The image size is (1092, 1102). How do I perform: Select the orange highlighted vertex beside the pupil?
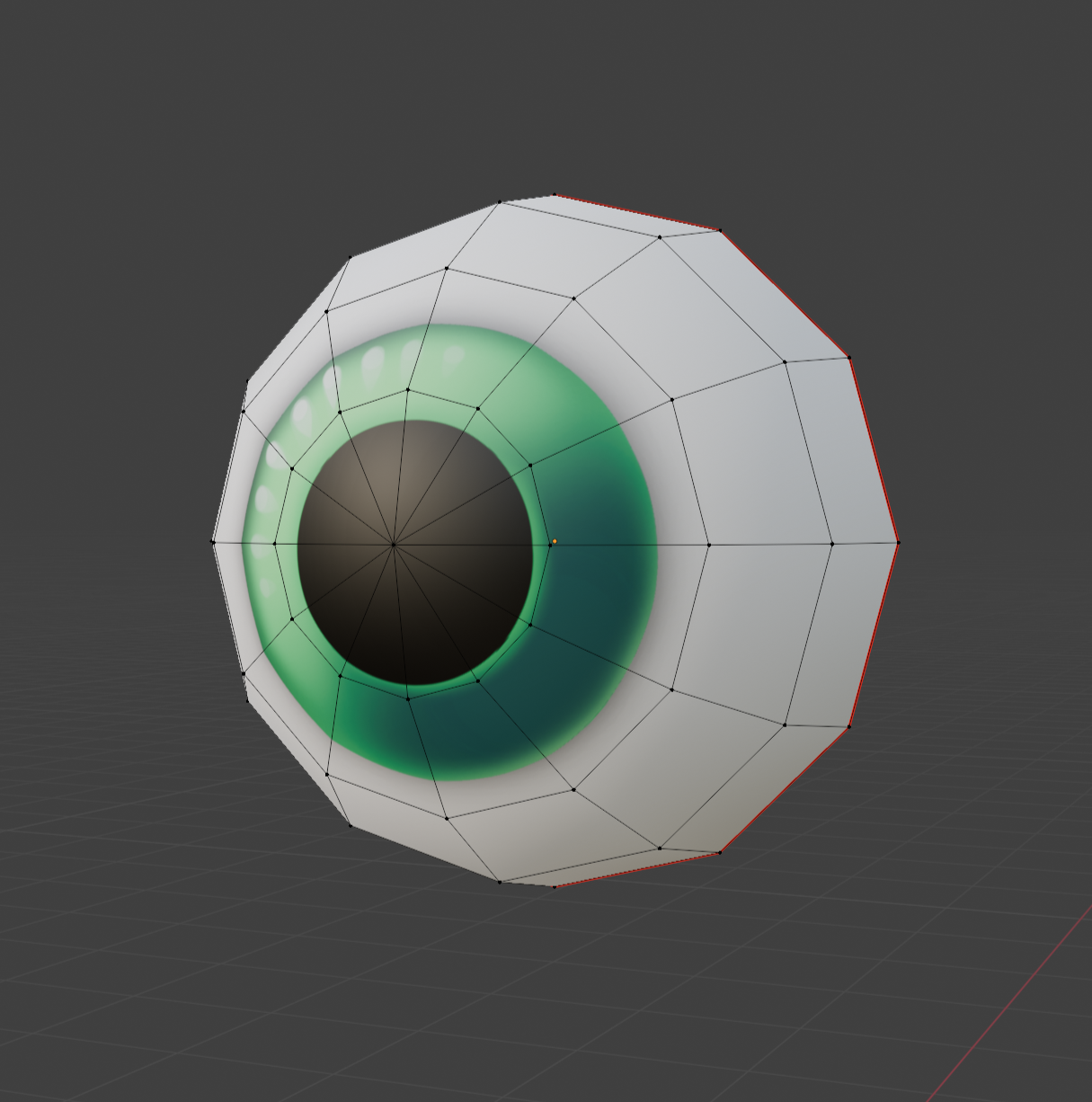click(555, 541)
